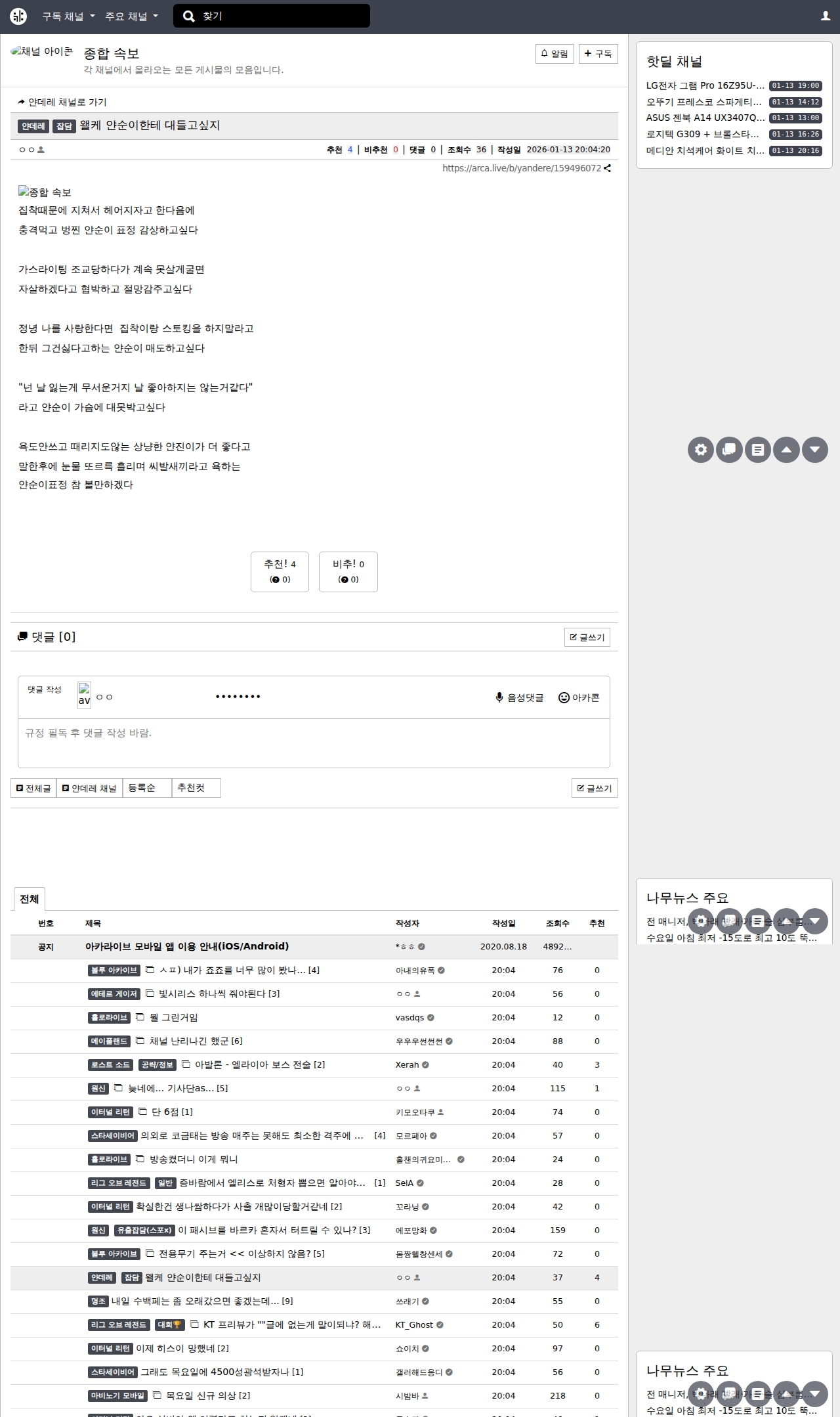Click the trophy icon in 대회 badge
This screenshot has height=1417, width=840.
[177, 1325]
